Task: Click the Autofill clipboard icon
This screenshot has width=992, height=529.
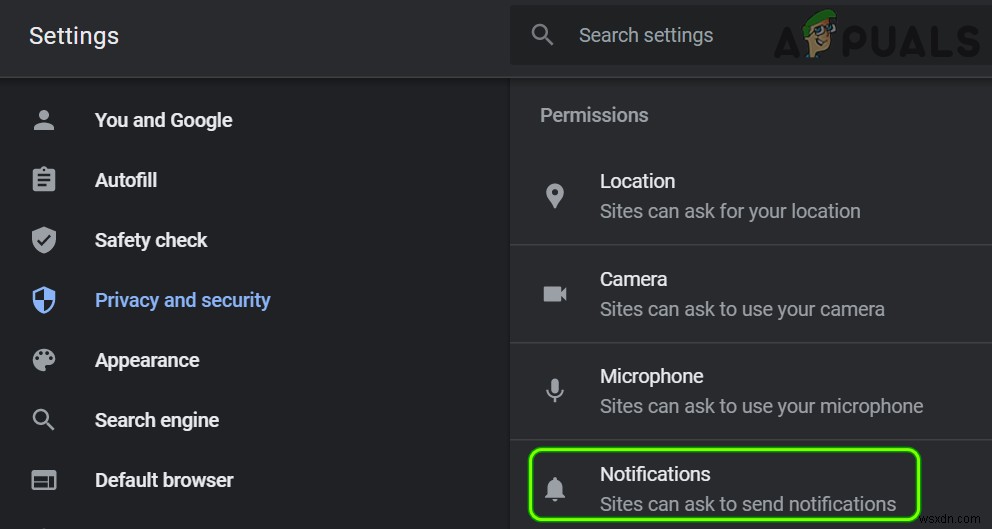Action: coord(44,180)
